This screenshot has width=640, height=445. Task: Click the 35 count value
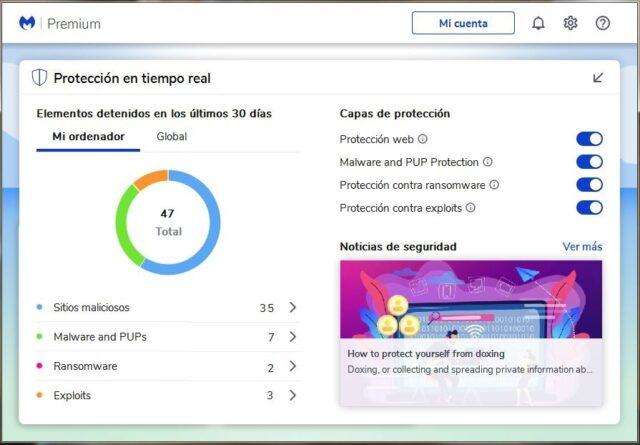(267, 308)
